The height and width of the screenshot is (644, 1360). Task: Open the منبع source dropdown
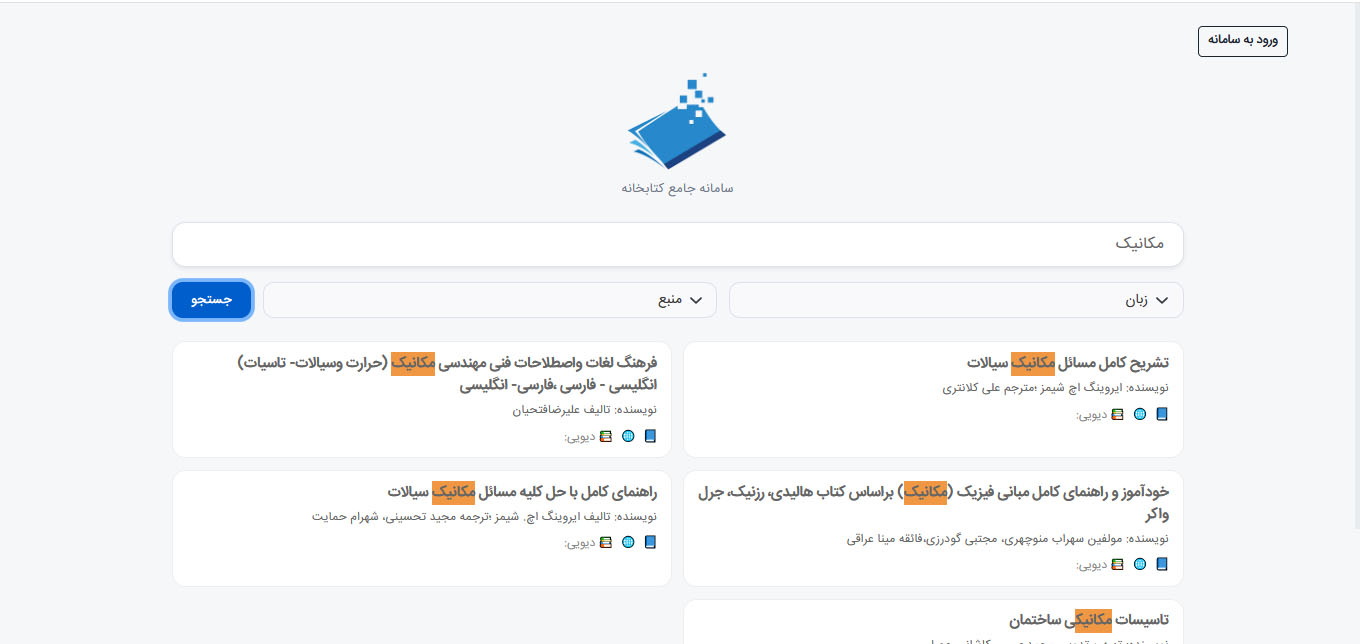[489, 300]
